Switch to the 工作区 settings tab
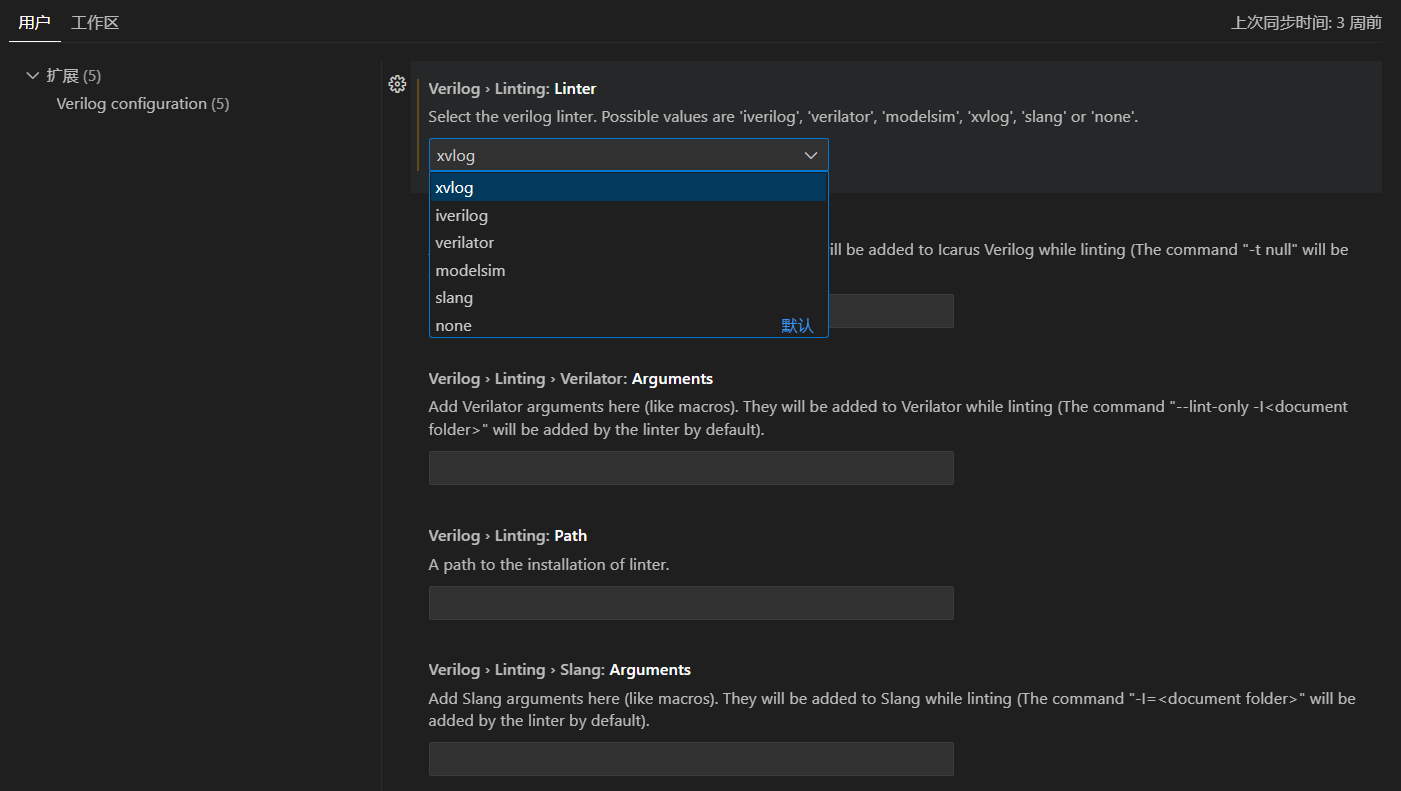 click(x=95, y=22)
